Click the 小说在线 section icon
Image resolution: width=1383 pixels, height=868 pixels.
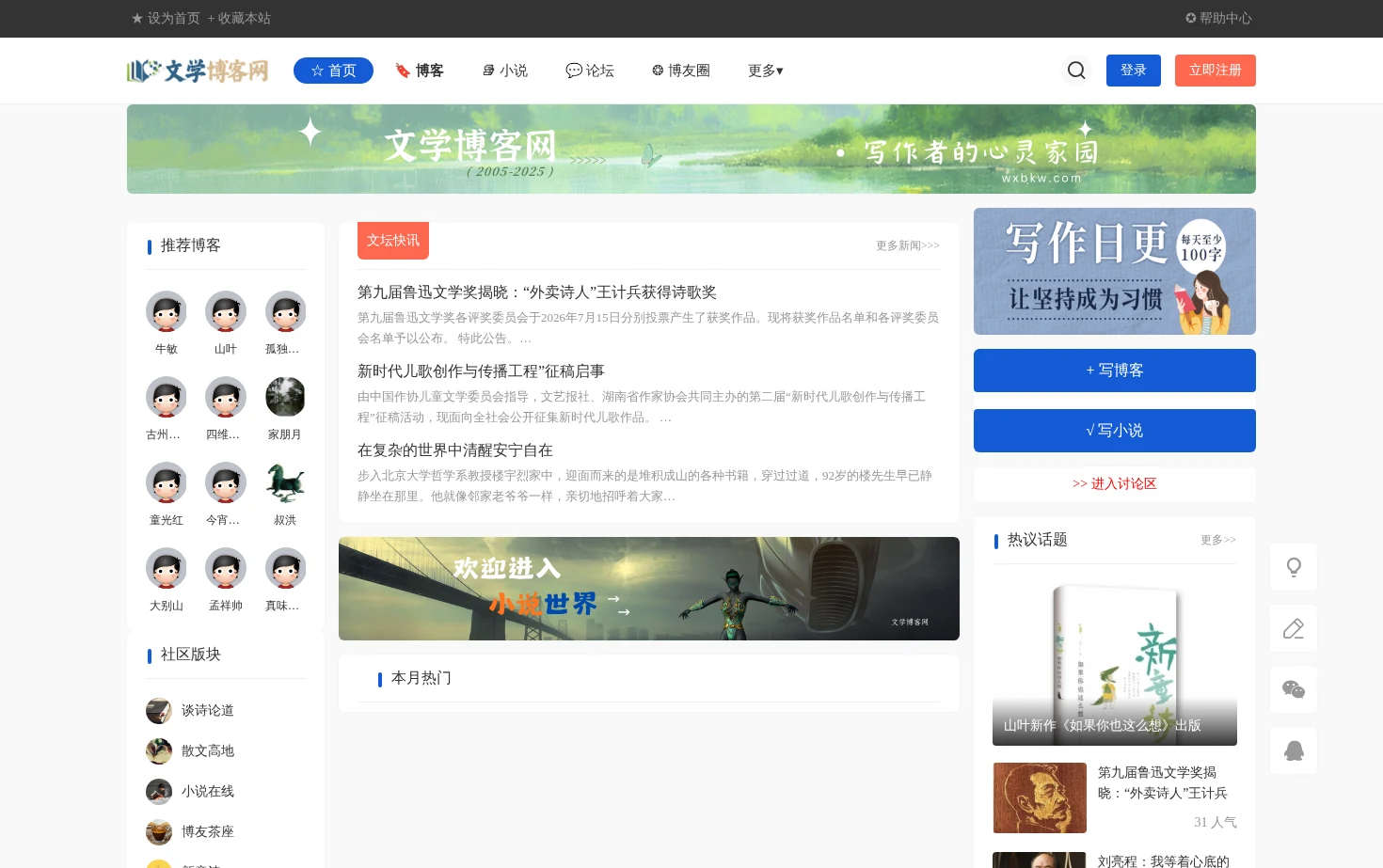[159, 792]
